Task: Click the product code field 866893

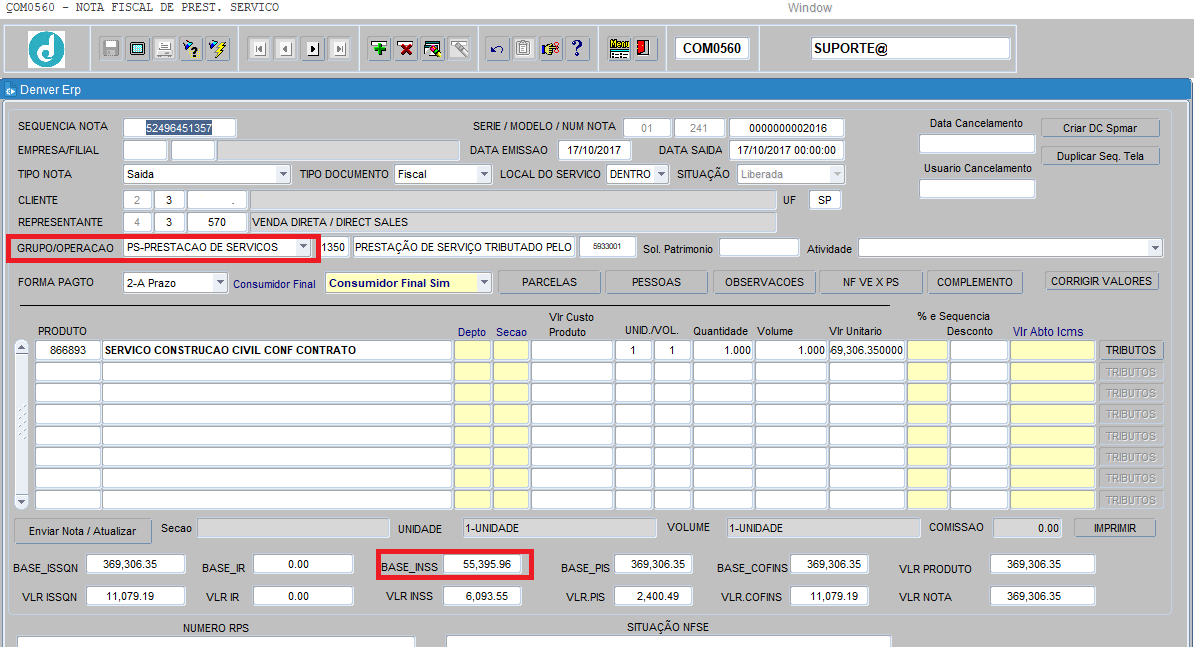Action: click(68, 350)
